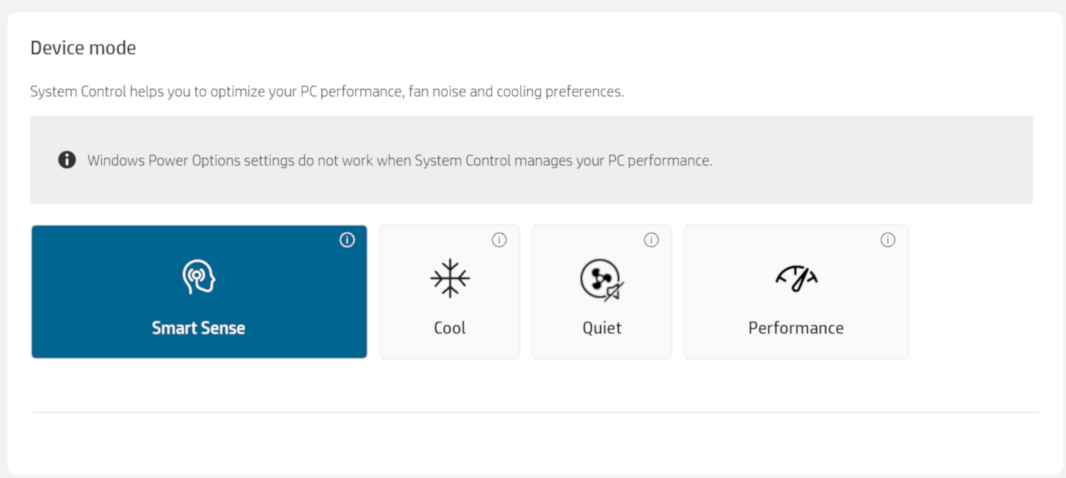Screen dimensions: 1066x478
Task: Click the info icon on Cool tile
Action: (499, 240)
